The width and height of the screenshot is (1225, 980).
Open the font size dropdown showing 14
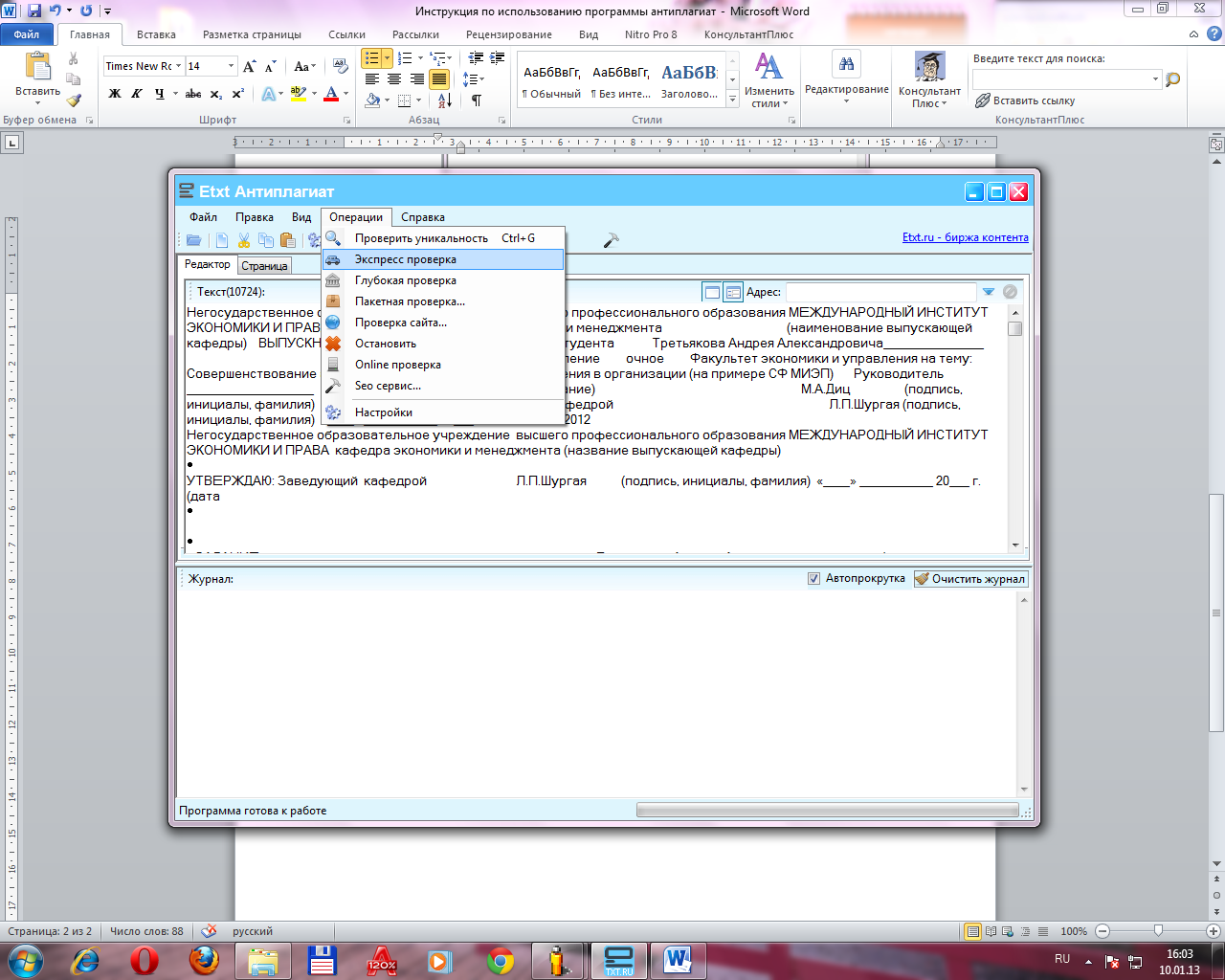[x=231, y=66]
